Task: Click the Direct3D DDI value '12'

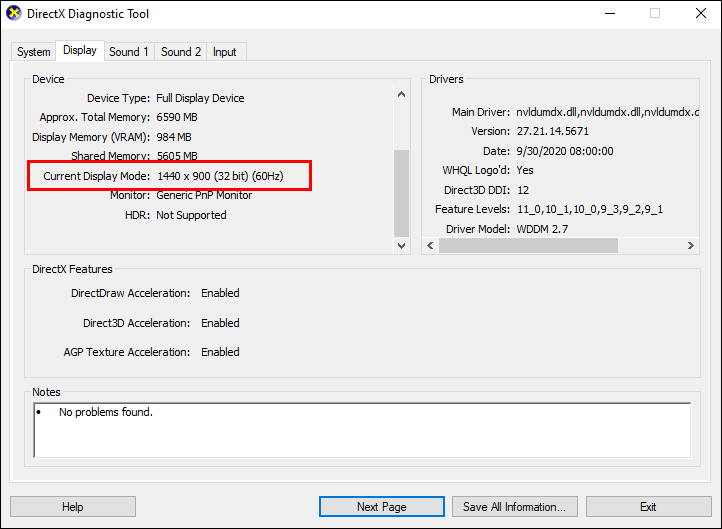Action: pyautogui.click(x=523, y=190)
